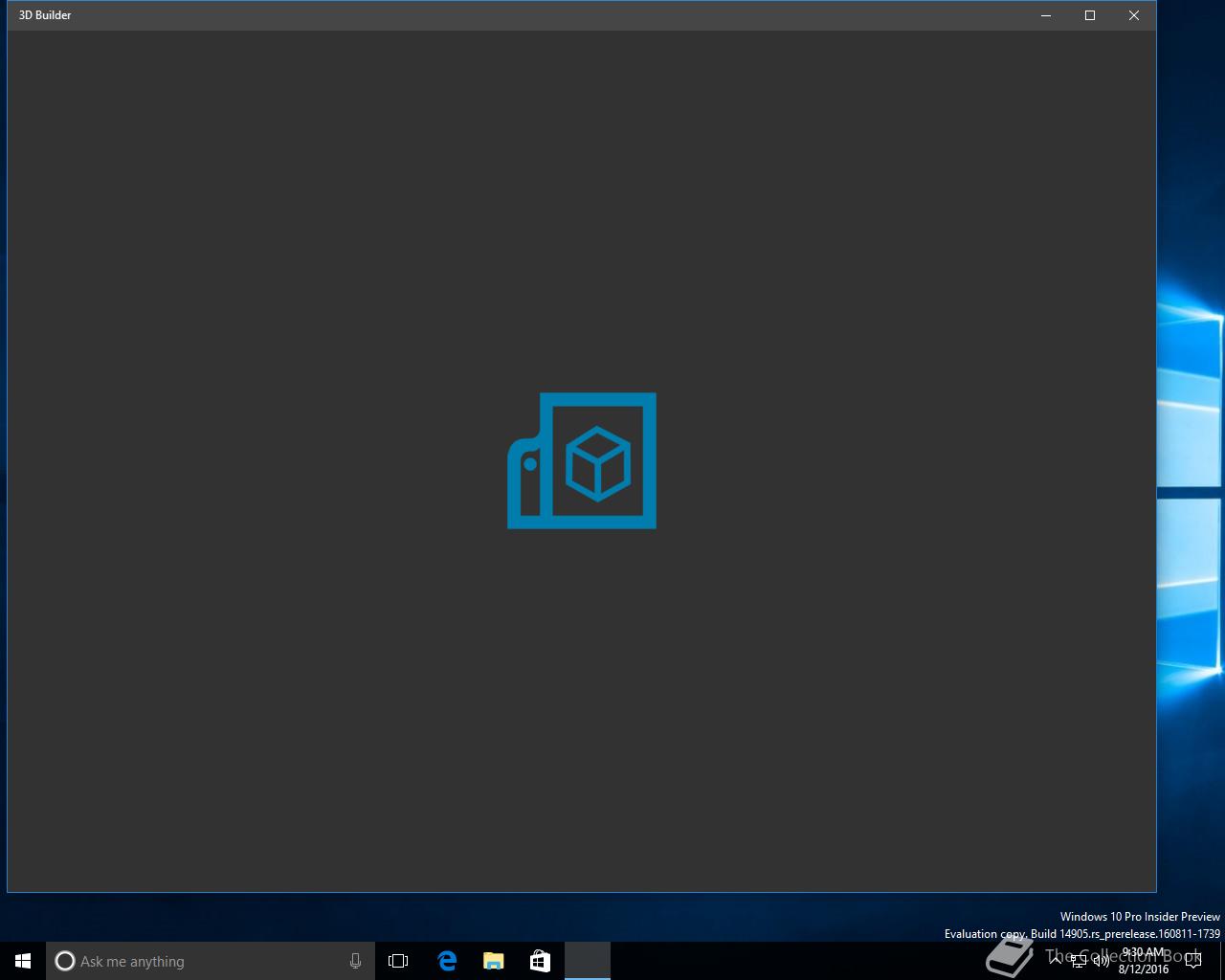Open Task View

point(398,961)
